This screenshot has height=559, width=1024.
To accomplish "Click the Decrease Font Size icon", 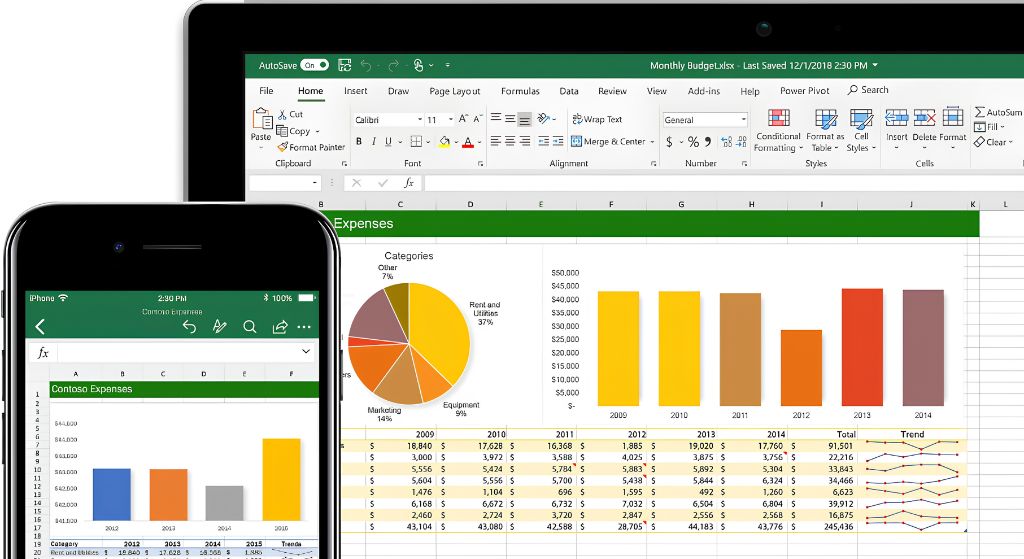I will coord(478,119).
